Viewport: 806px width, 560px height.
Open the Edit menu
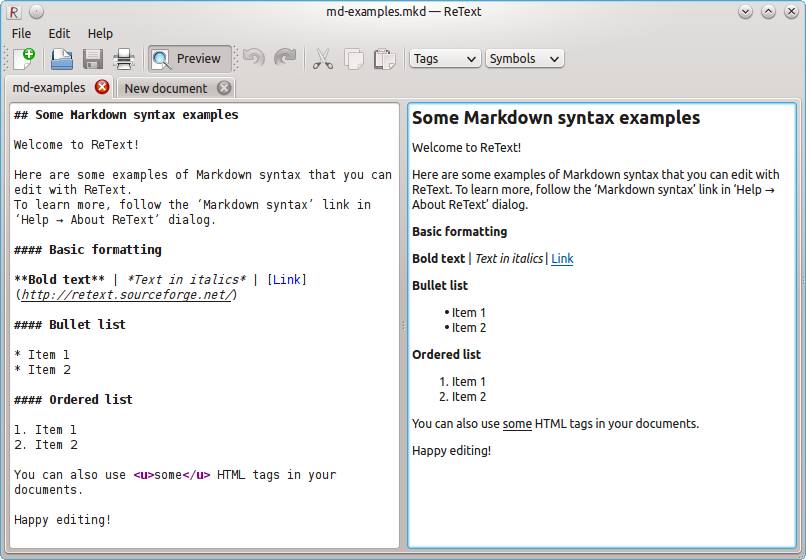tap(59, 34)
